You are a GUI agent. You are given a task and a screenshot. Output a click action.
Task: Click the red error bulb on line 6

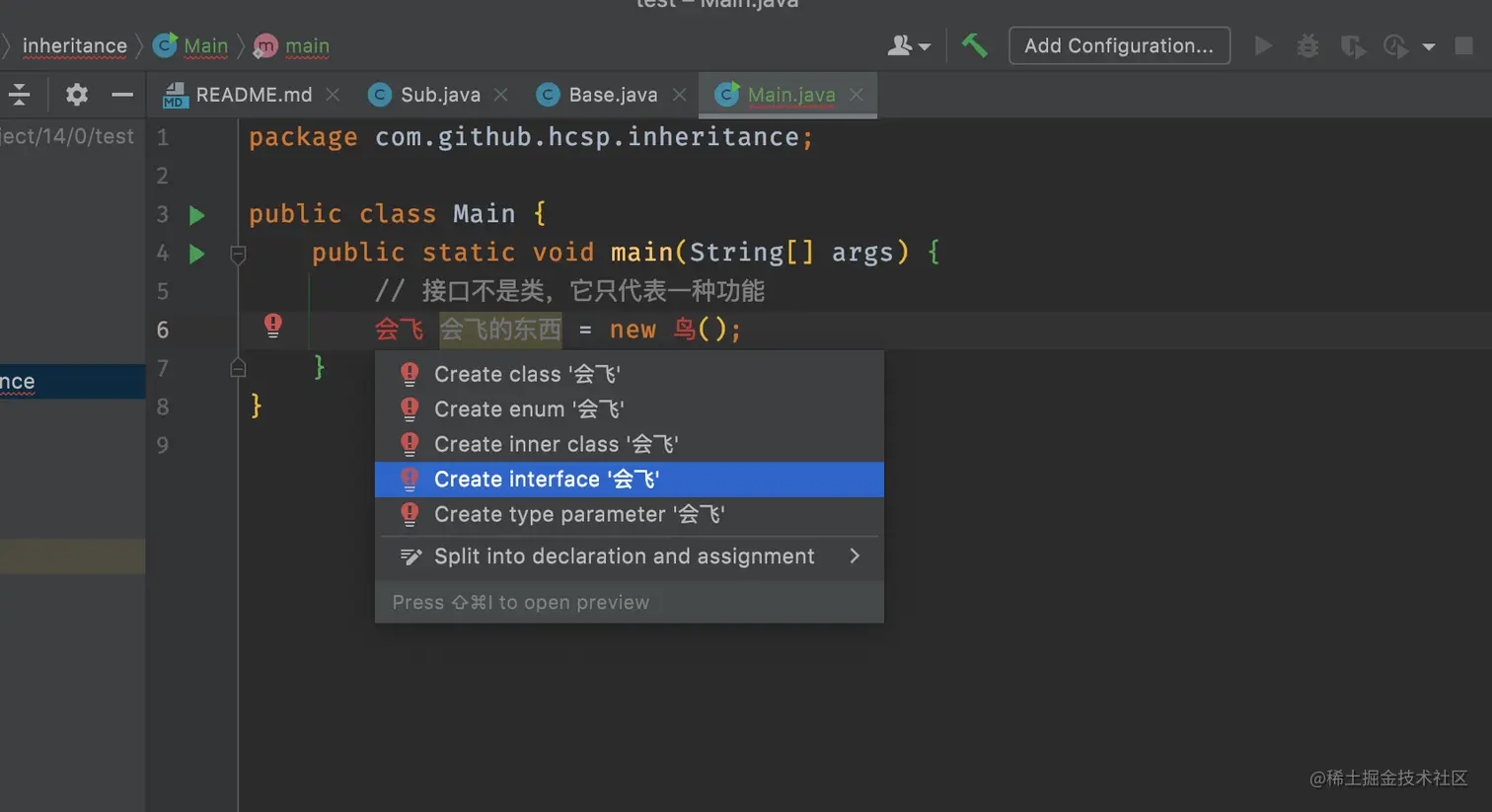coord(273,325)
